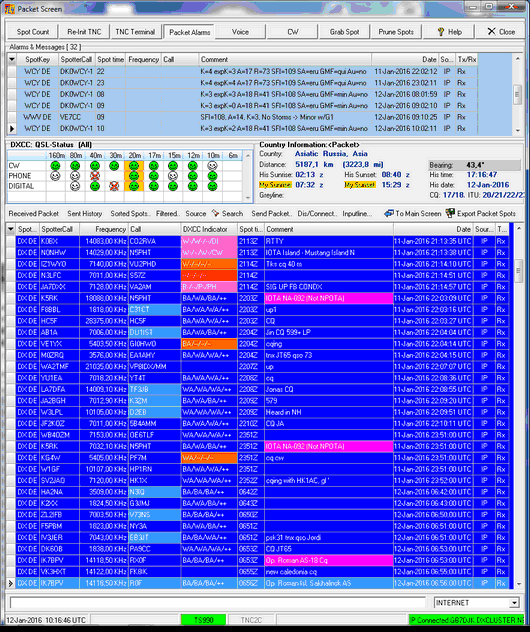Viewport: 530px width, 632px height.
Task: Click the CW 10m white smiley icon
Action: [x=212, y=166]
